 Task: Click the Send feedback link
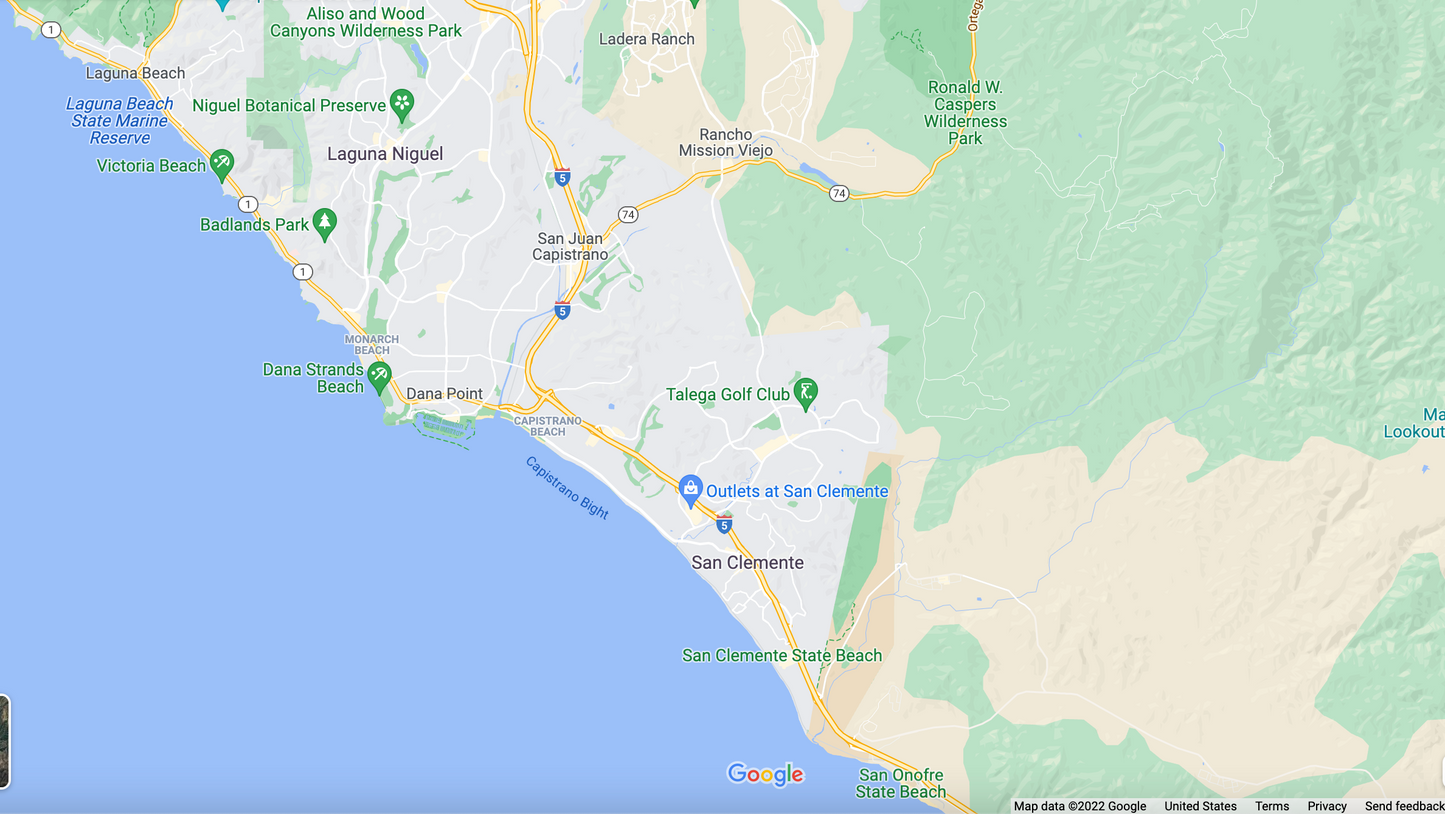click(1404, 806)
